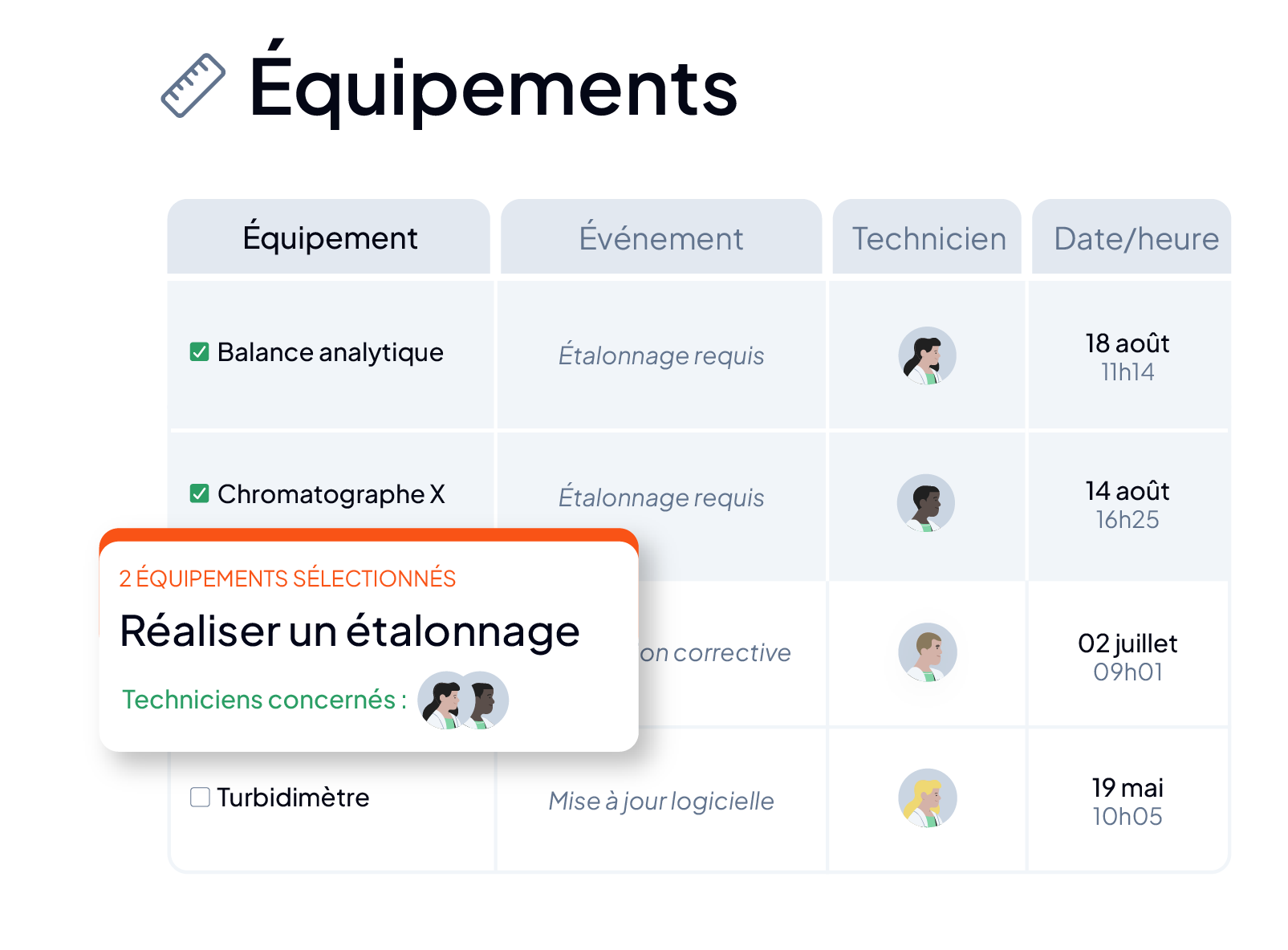1288x950 pixels.
Task: Sort by the Événement column header
Action: pos(661,237)
